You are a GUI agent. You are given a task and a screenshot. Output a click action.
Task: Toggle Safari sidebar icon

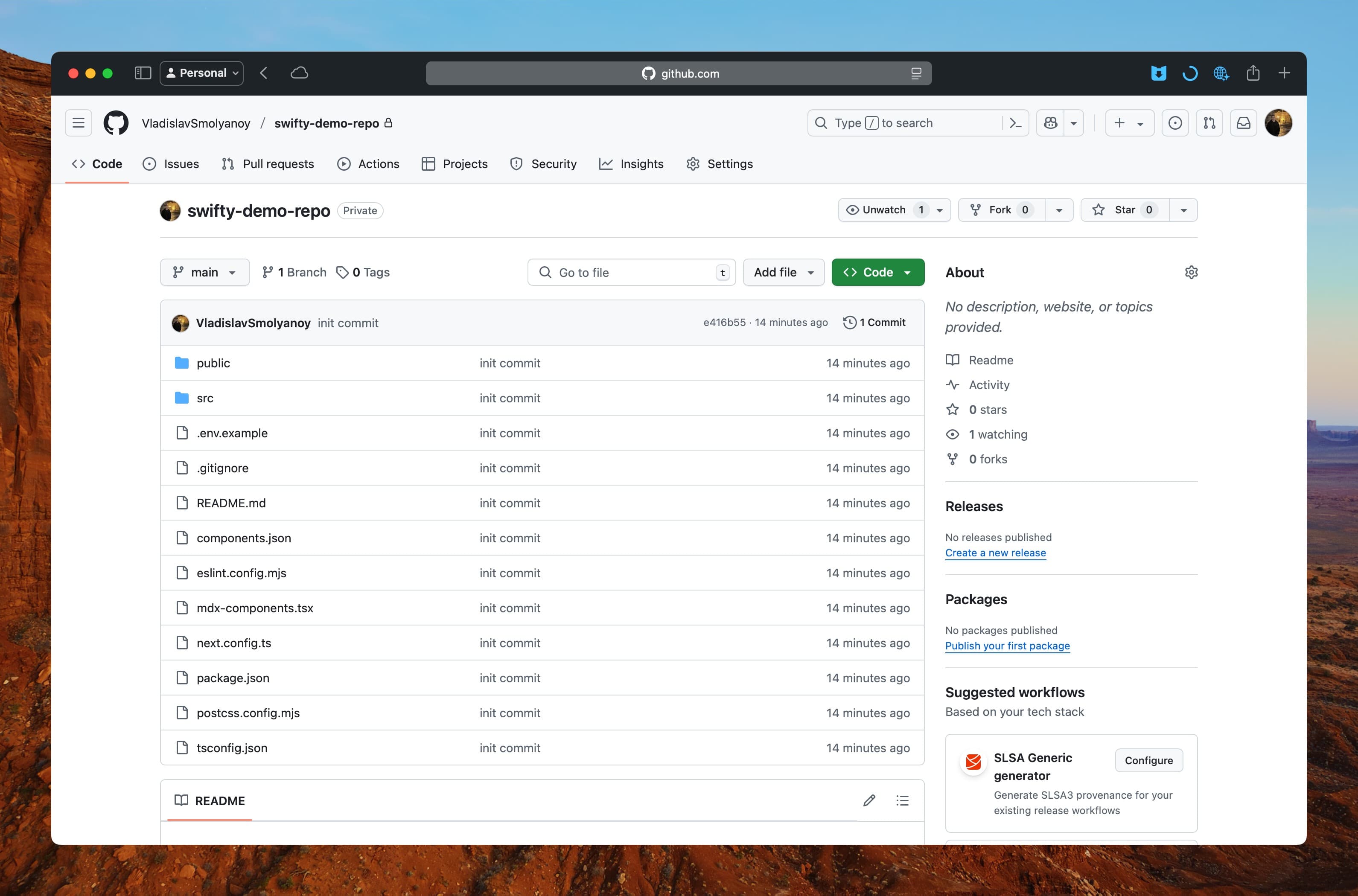(142, 73)
